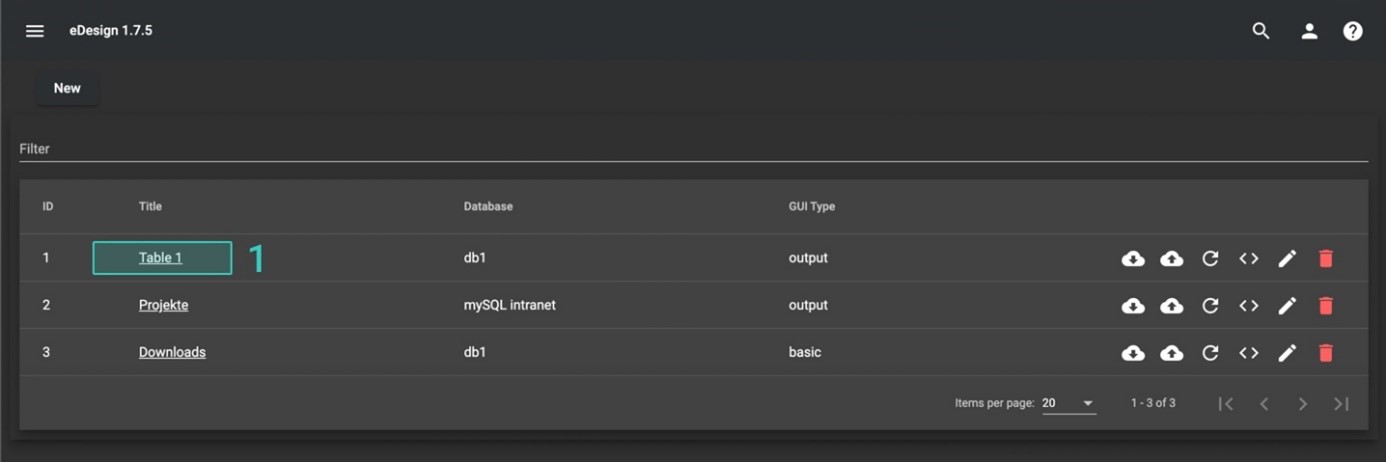Click the search magnifier icon

[x=1261, y=31]
